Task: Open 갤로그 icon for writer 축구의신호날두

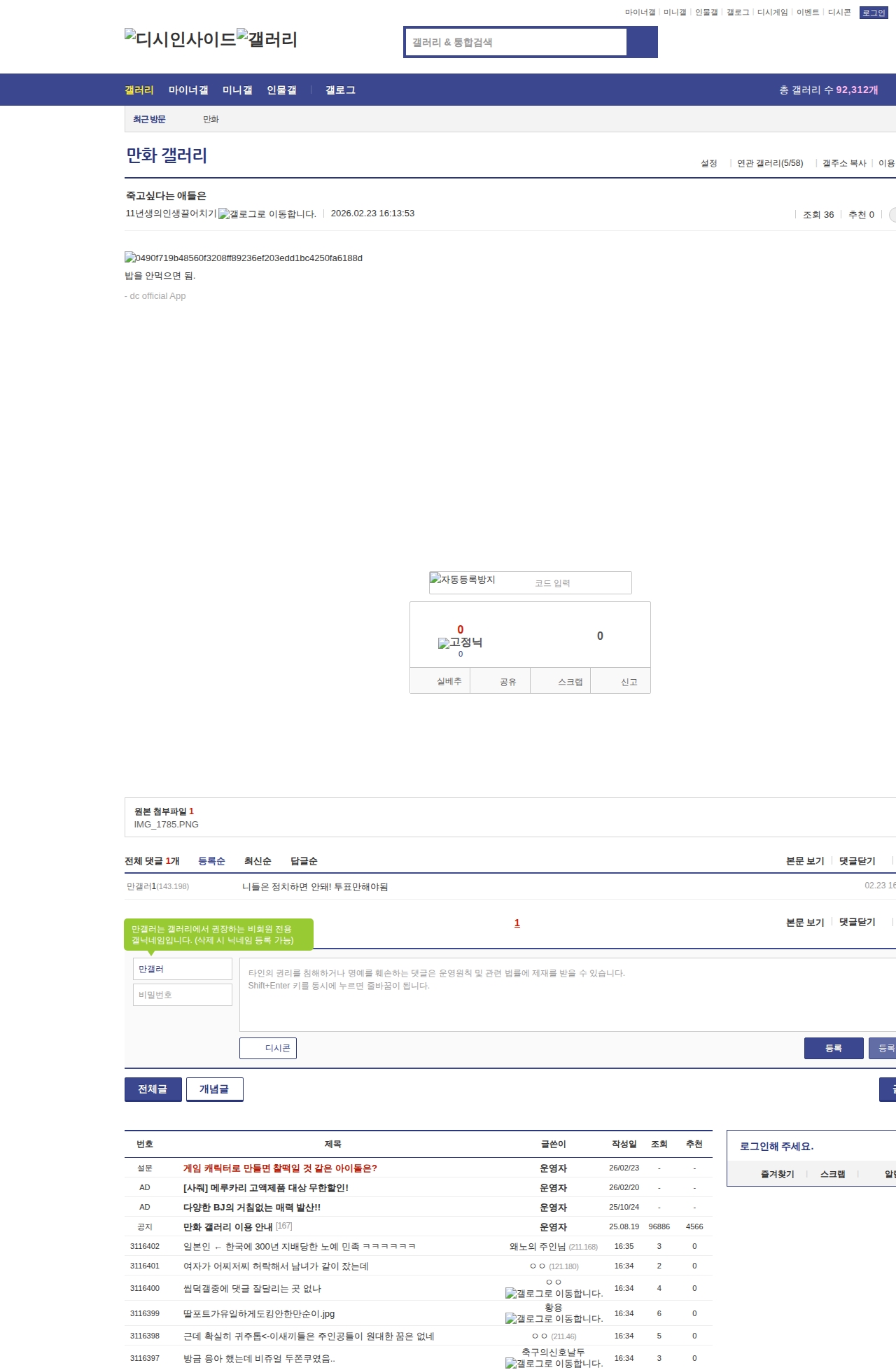Action: click(x=554, y=1363)
